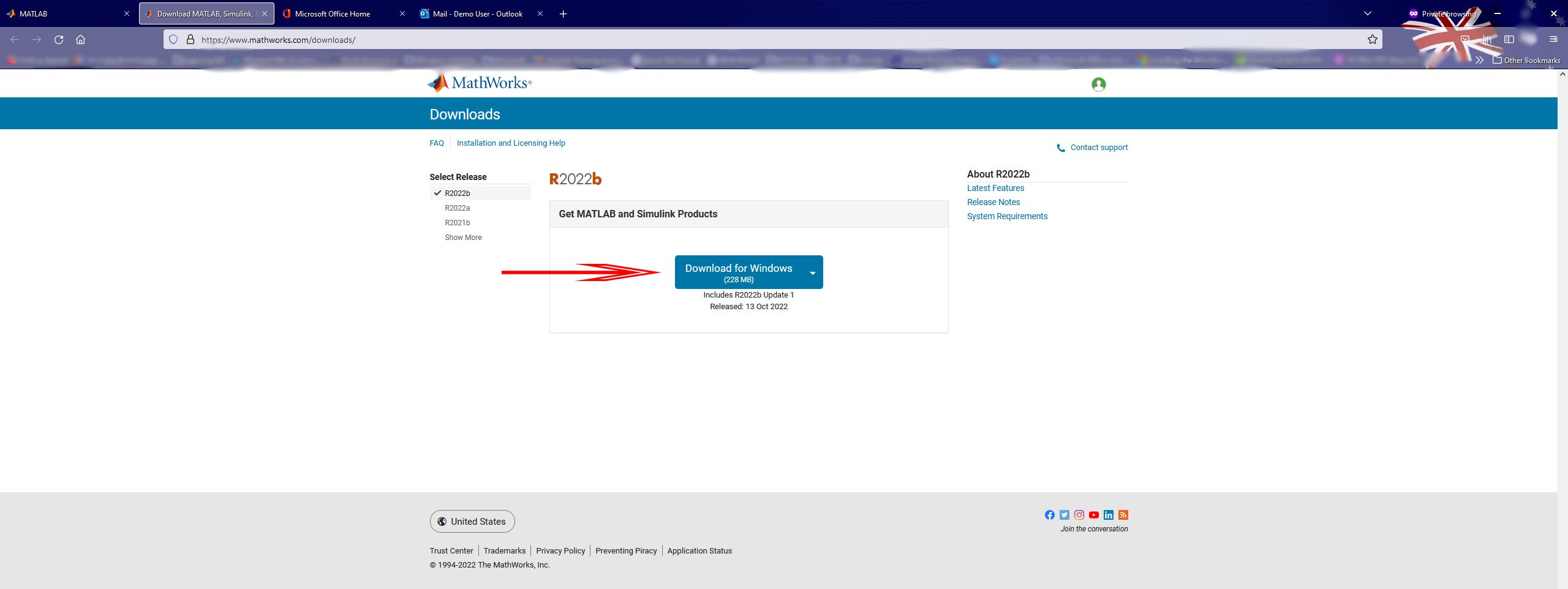Switch to Mail - Demo User Outlook tab
Image resolution: width=1568 pixels, height=589 pixels.
point(477,14)
